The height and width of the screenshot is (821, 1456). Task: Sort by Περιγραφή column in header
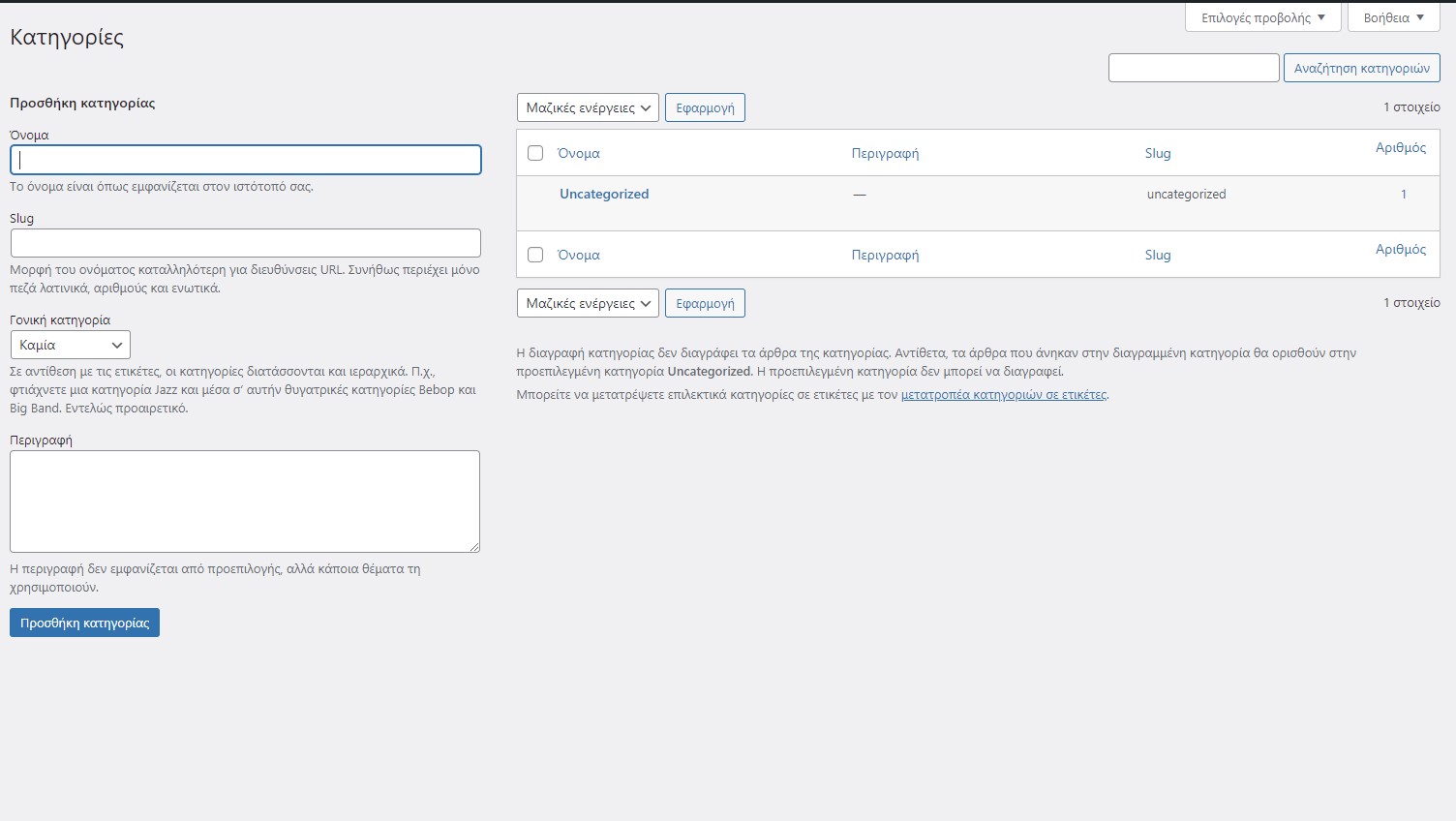[x=885, y=153]
